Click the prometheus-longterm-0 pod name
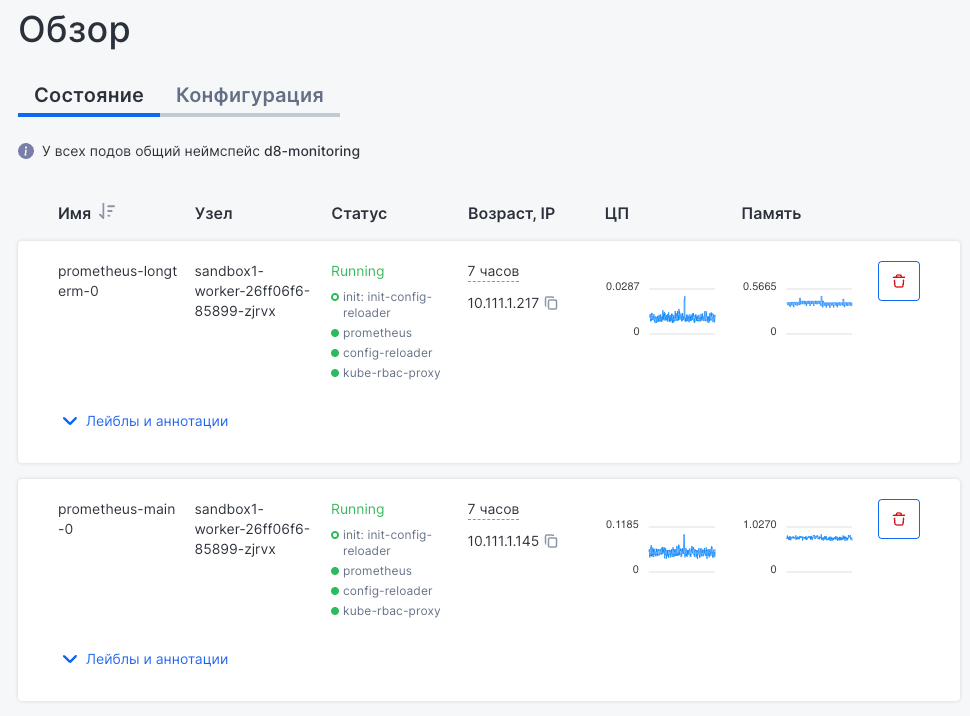 click(x=116, y=281)
